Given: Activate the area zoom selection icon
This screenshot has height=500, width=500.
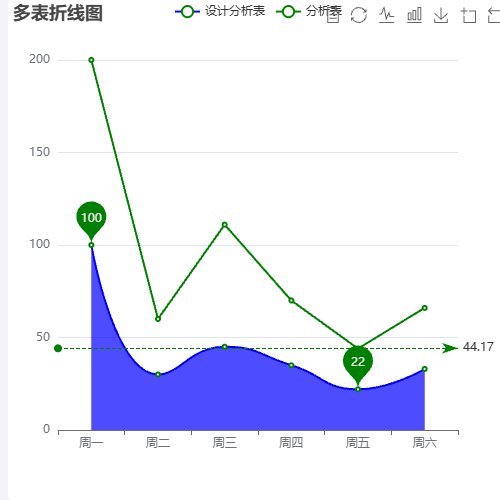Looking at the screenshot, I should pos(468,15).
